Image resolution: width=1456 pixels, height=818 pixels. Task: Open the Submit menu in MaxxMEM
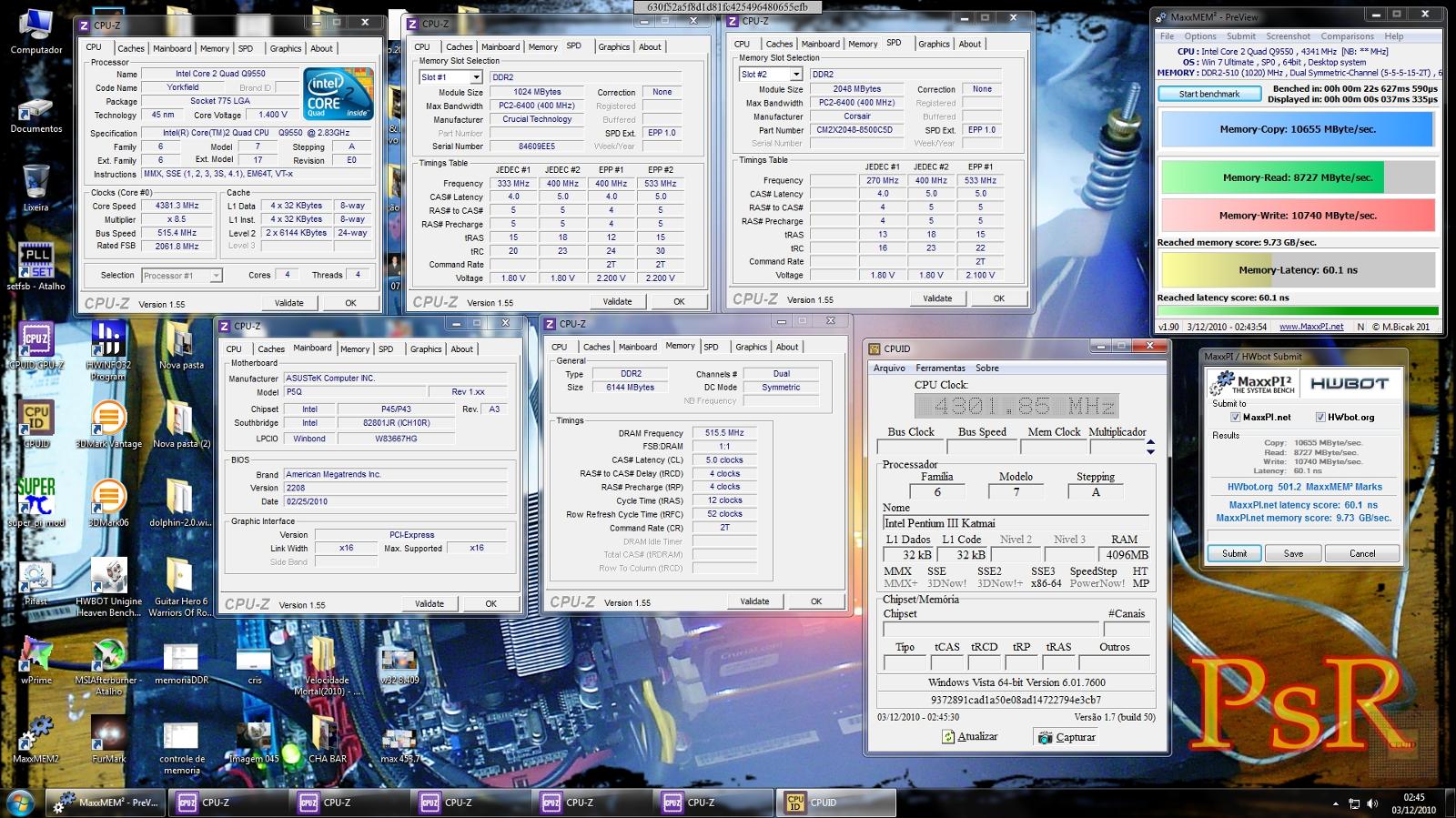point(1240,36)
